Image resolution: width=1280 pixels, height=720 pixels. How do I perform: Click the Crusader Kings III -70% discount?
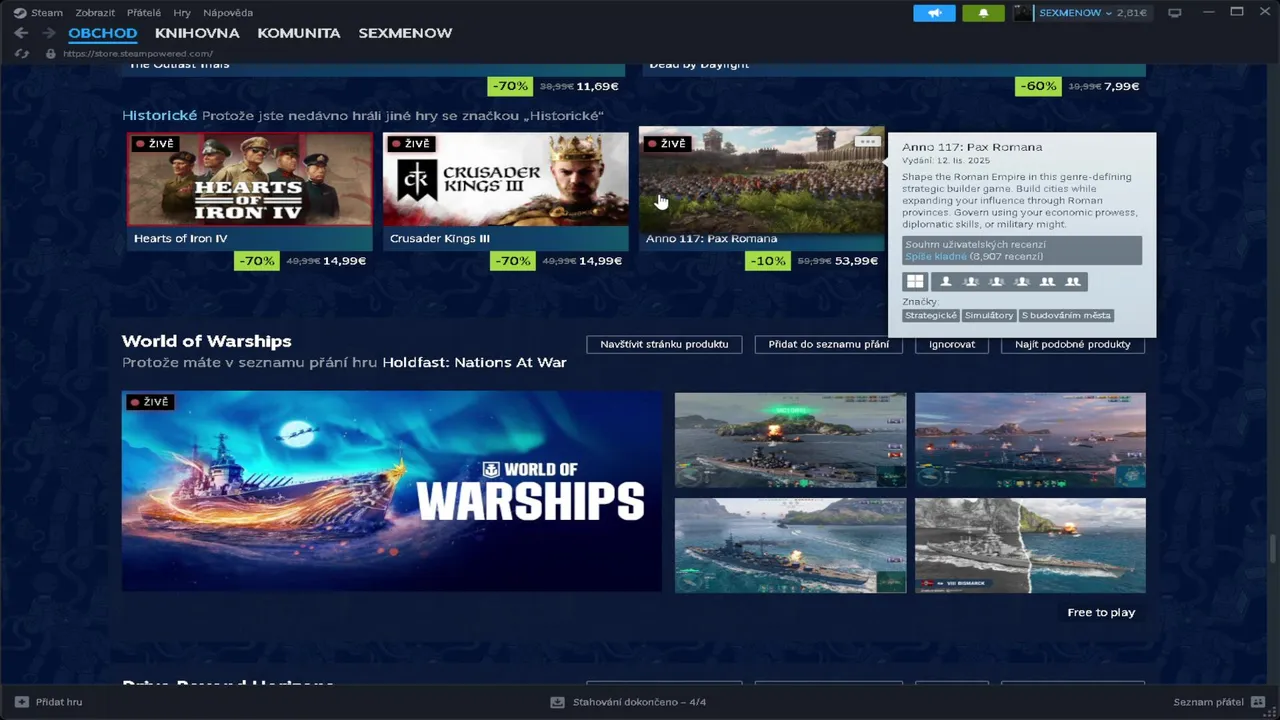click(x=513, y=261)
